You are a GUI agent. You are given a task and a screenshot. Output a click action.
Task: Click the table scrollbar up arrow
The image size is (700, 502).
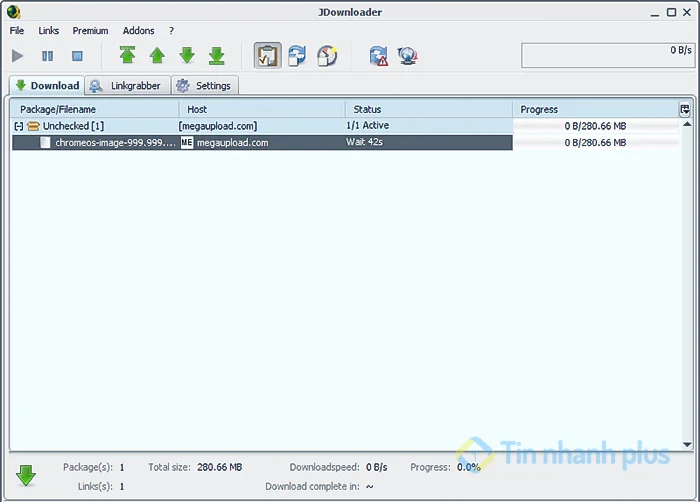[688, 124]
